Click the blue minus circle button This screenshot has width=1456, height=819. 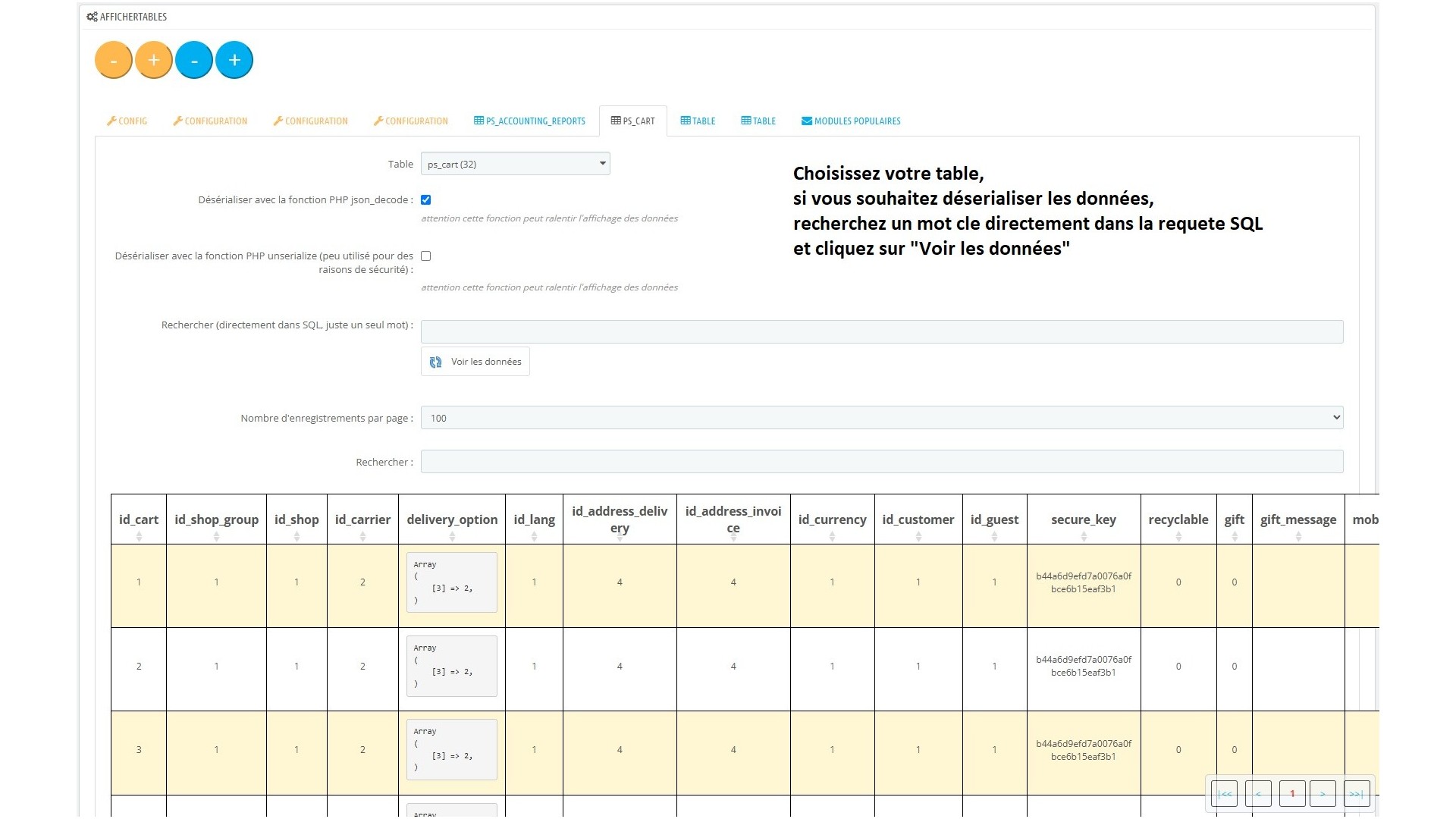pos(194,60)
